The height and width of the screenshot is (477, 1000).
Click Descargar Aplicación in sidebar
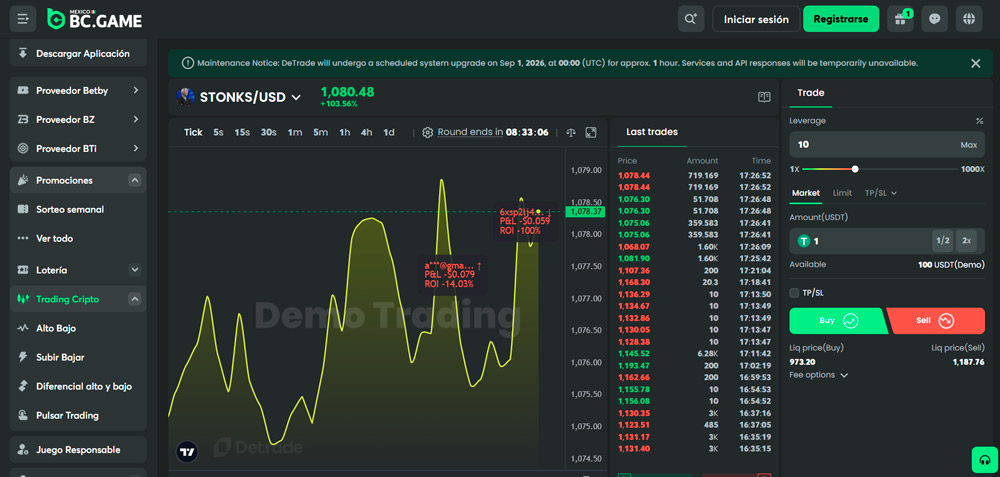point(78,54)
